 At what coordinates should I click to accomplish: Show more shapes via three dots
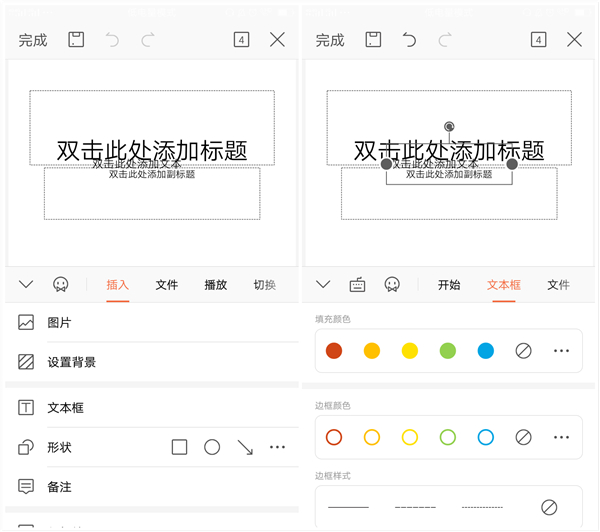277,447
